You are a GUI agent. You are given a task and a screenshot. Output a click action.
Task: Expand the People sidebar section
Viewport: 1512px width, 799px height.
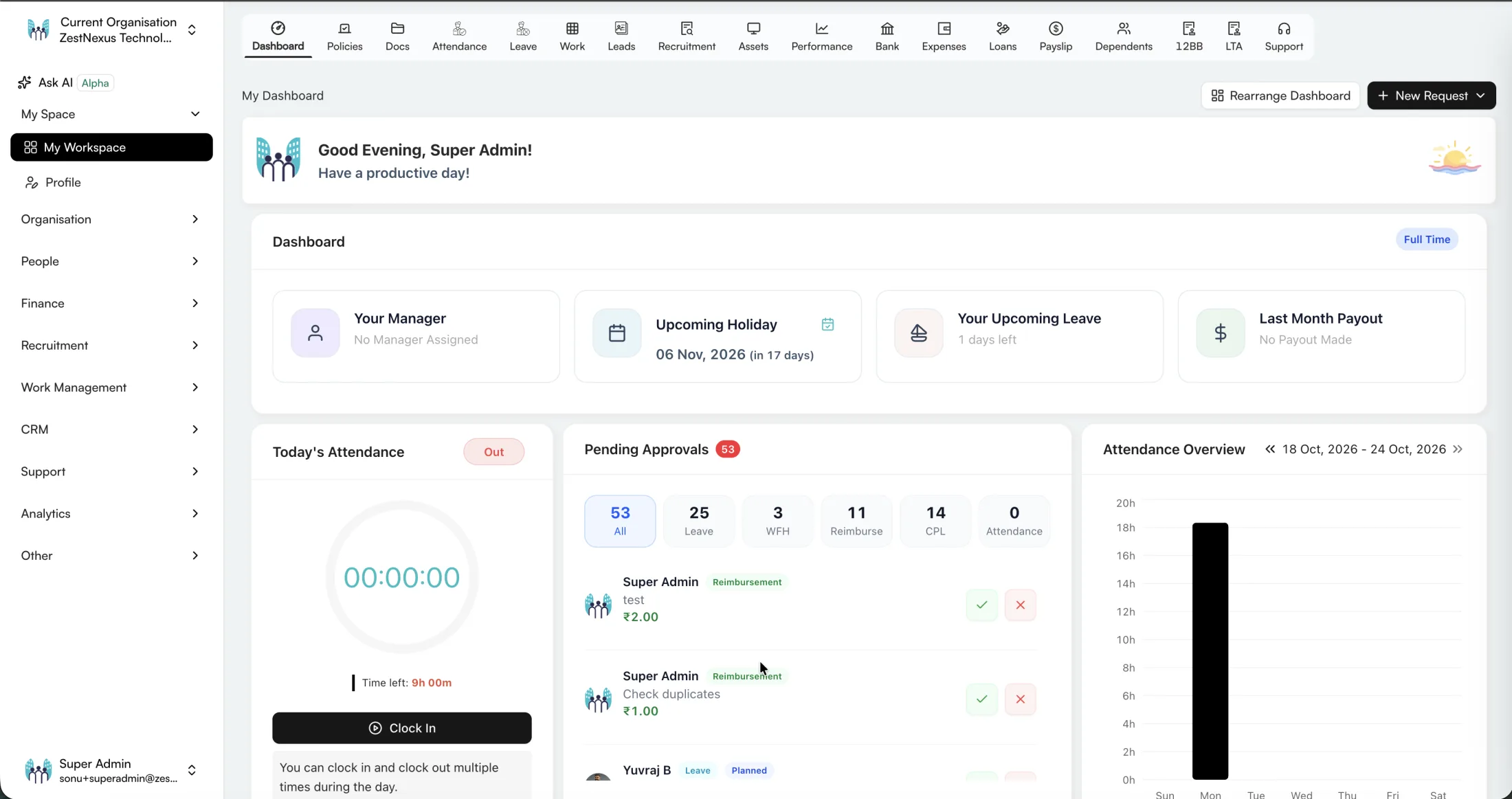coord(110,261)
